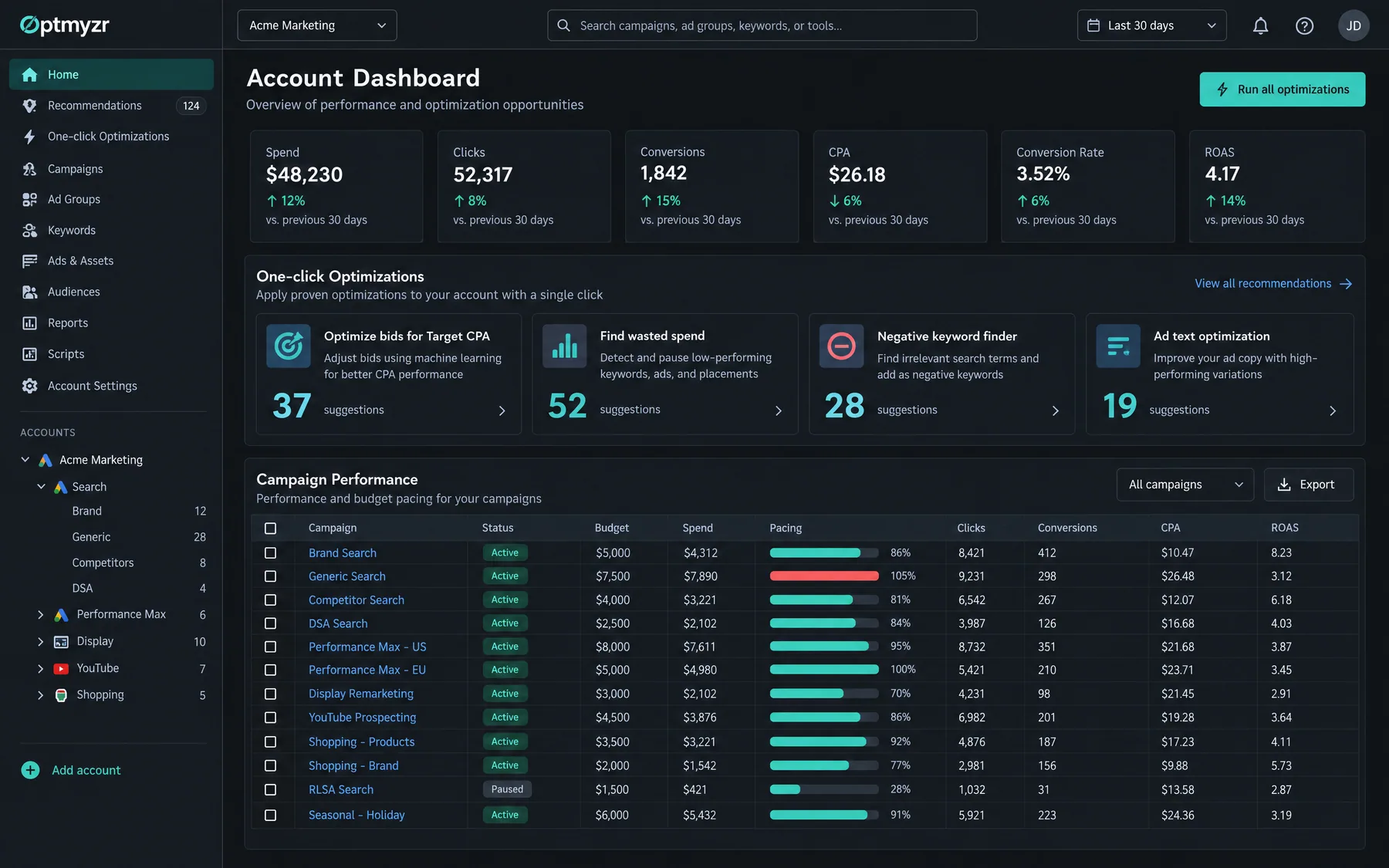This screenshot has width=1389, height=868.
Task: Open the help question mark icon
Action: pyautogui.click(x=1304, y=25)
